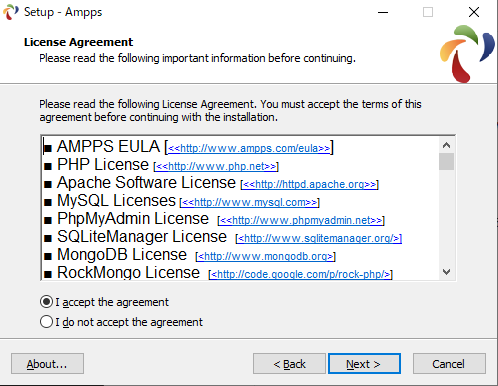Click the license scrollbar thumb
This screenshot has width=498, height=386.
click(x=446, y=162)
